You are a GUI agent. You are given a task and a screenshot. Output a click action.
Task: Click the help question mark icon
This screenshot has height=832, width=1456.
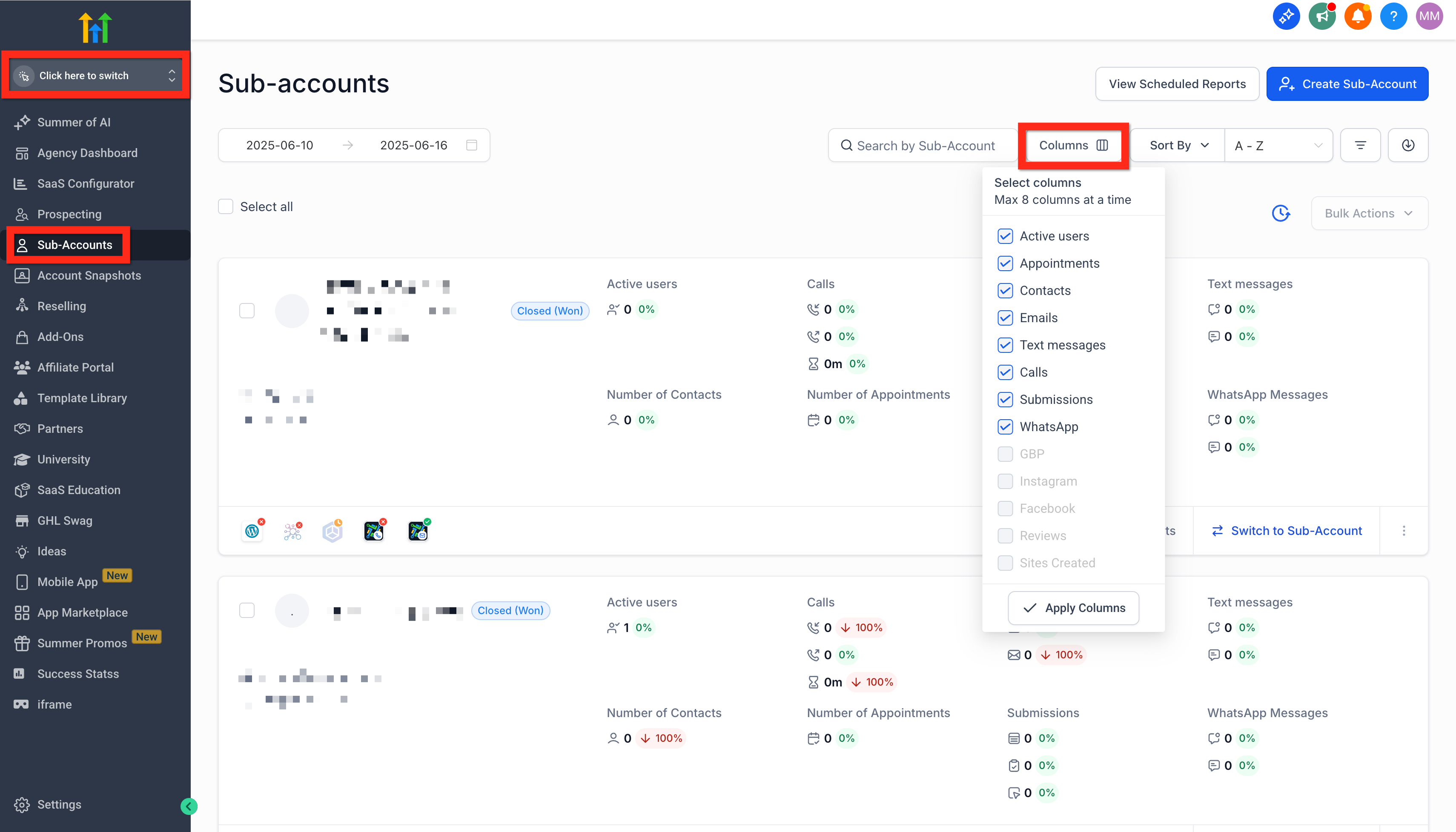(1393, 16)
